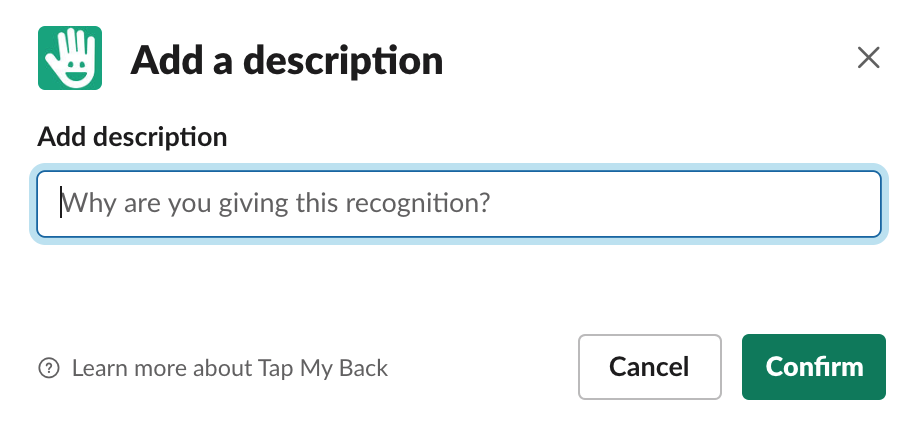The height and width of the screenshot is (430, 922).
Task: Open help via the circled question mark
Action: pyautogui.click(x=49, y=368)
